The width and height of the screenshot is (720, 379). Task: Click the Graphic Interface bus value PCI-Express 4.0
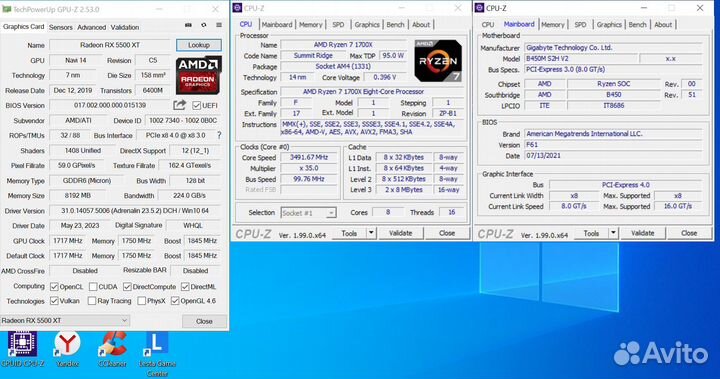tap(625, 185)
